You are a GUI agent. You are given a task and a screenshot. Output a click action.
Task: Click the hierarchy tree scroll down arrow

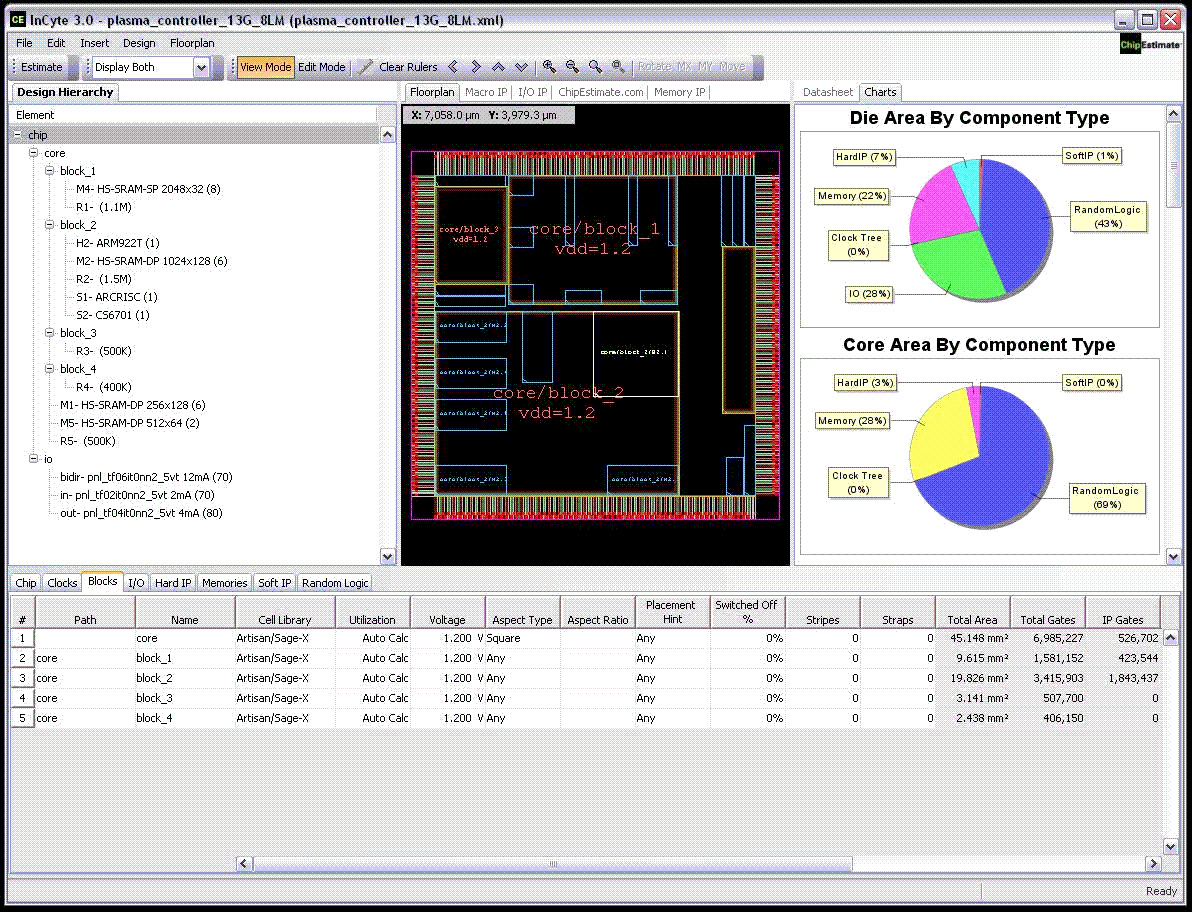click(x=387, y=556)
